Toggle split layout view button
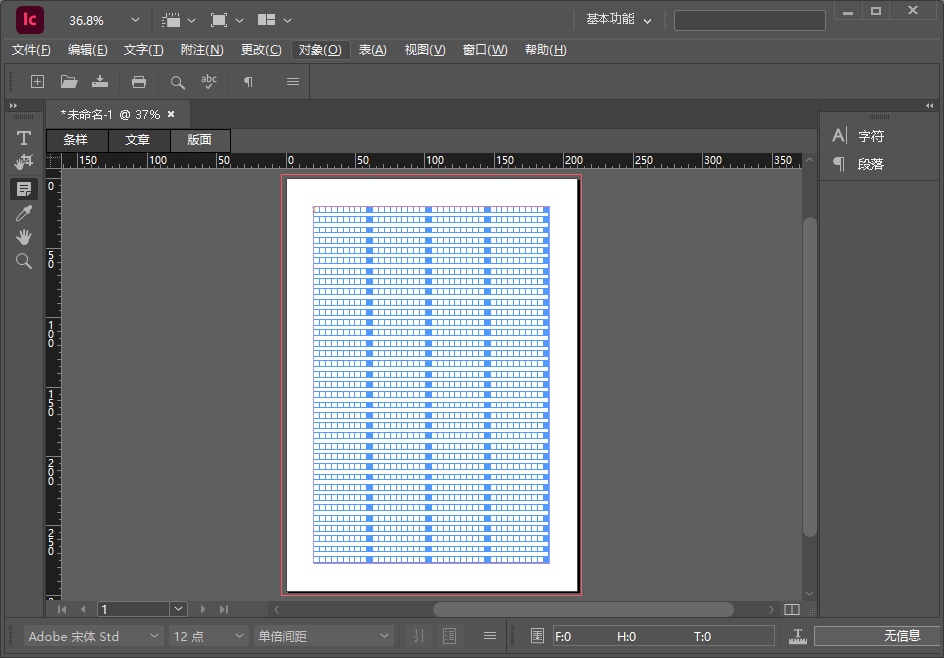Screen dimensions: 944x658 coord(792,609)
